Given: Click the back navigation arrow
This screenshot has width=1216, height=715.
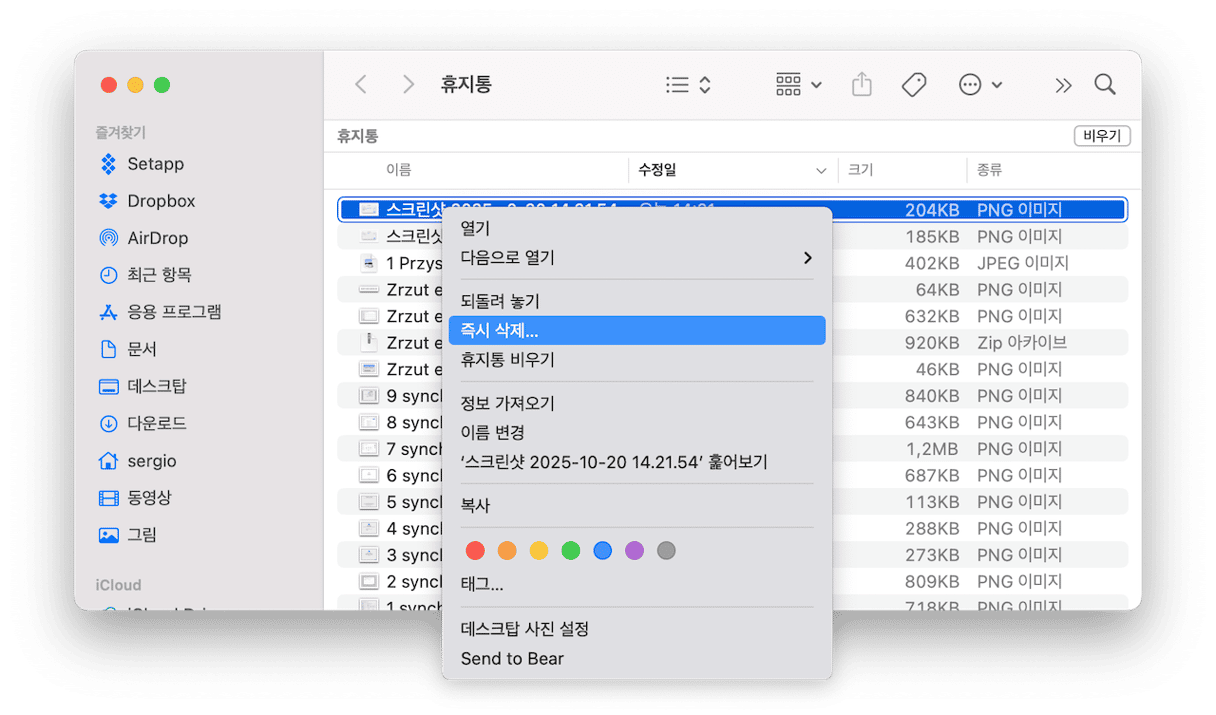Looking at the screenshot, I should click(361, 85).
